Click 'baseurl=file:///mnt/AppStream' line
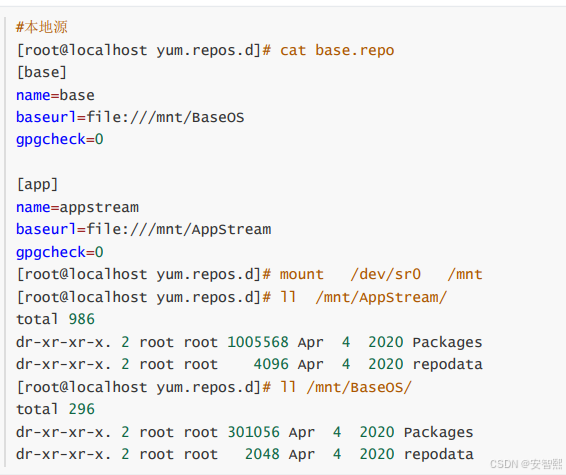 (143, 230)
